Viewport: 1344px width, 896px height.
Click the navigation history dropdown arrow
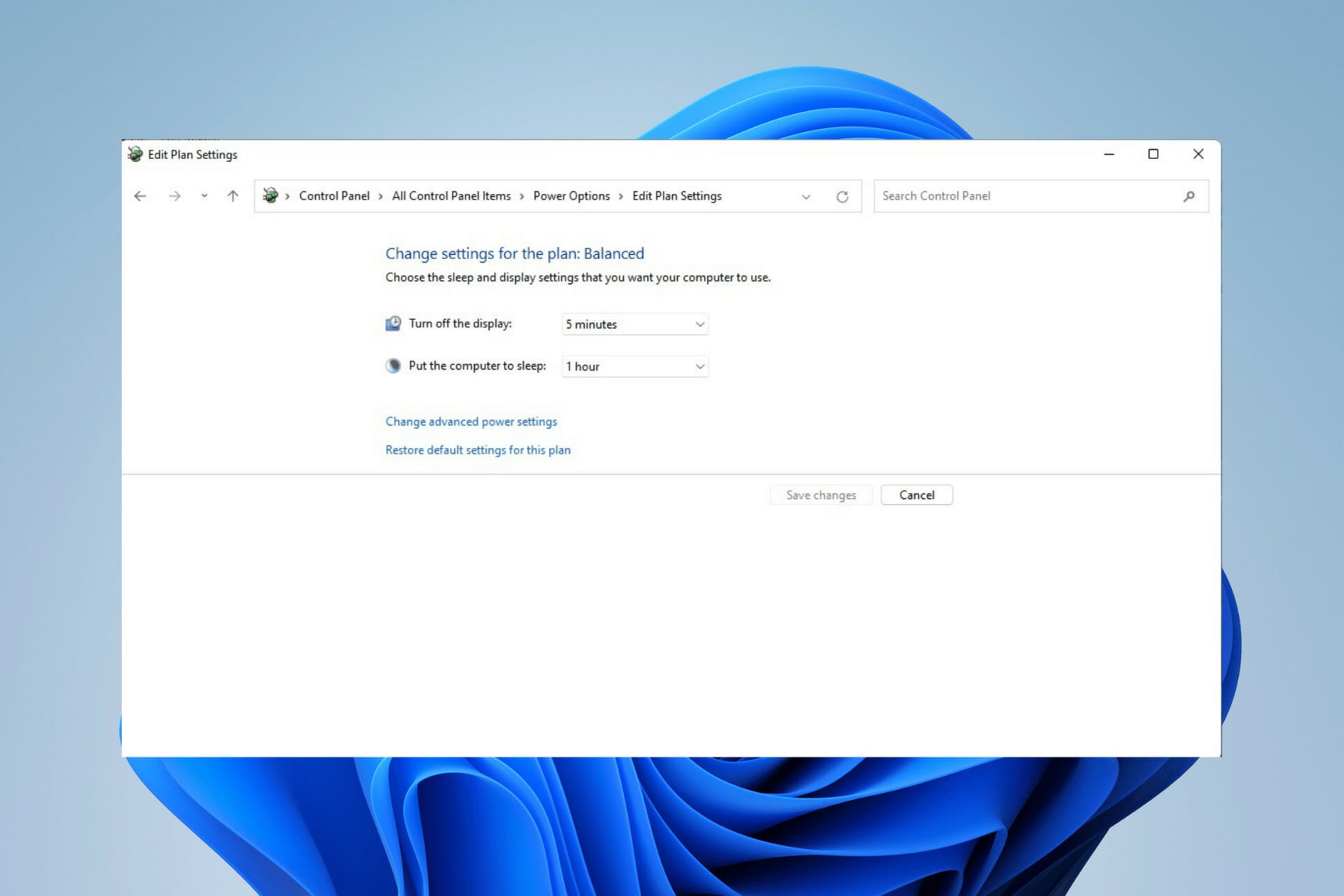tap(202, 196)
